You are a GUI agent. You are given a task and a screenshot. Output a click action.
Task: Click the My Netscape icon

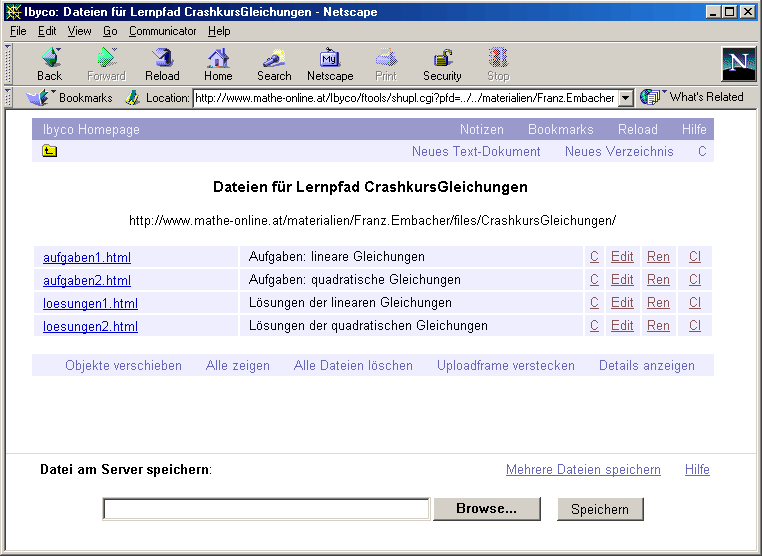point(330,59)
